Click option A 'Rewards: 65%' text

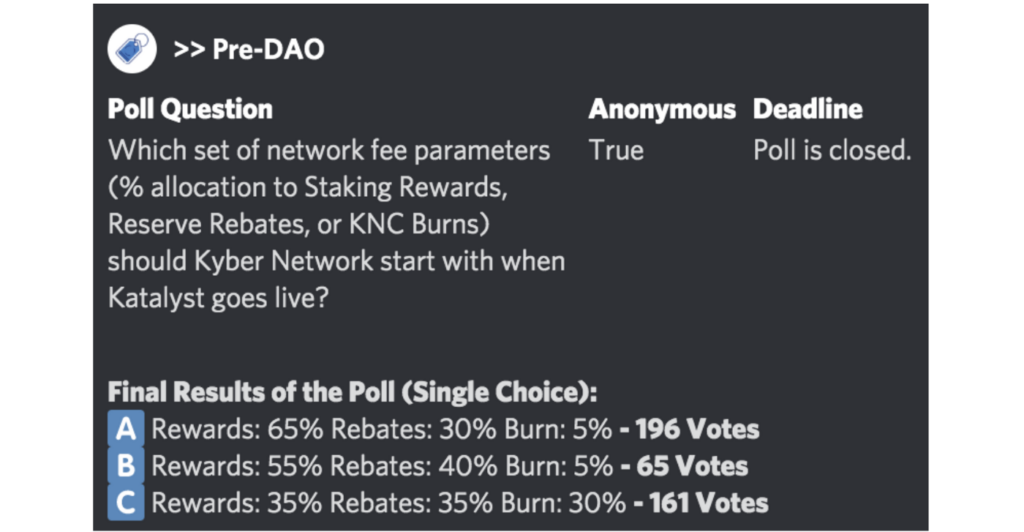click(237, 429)
